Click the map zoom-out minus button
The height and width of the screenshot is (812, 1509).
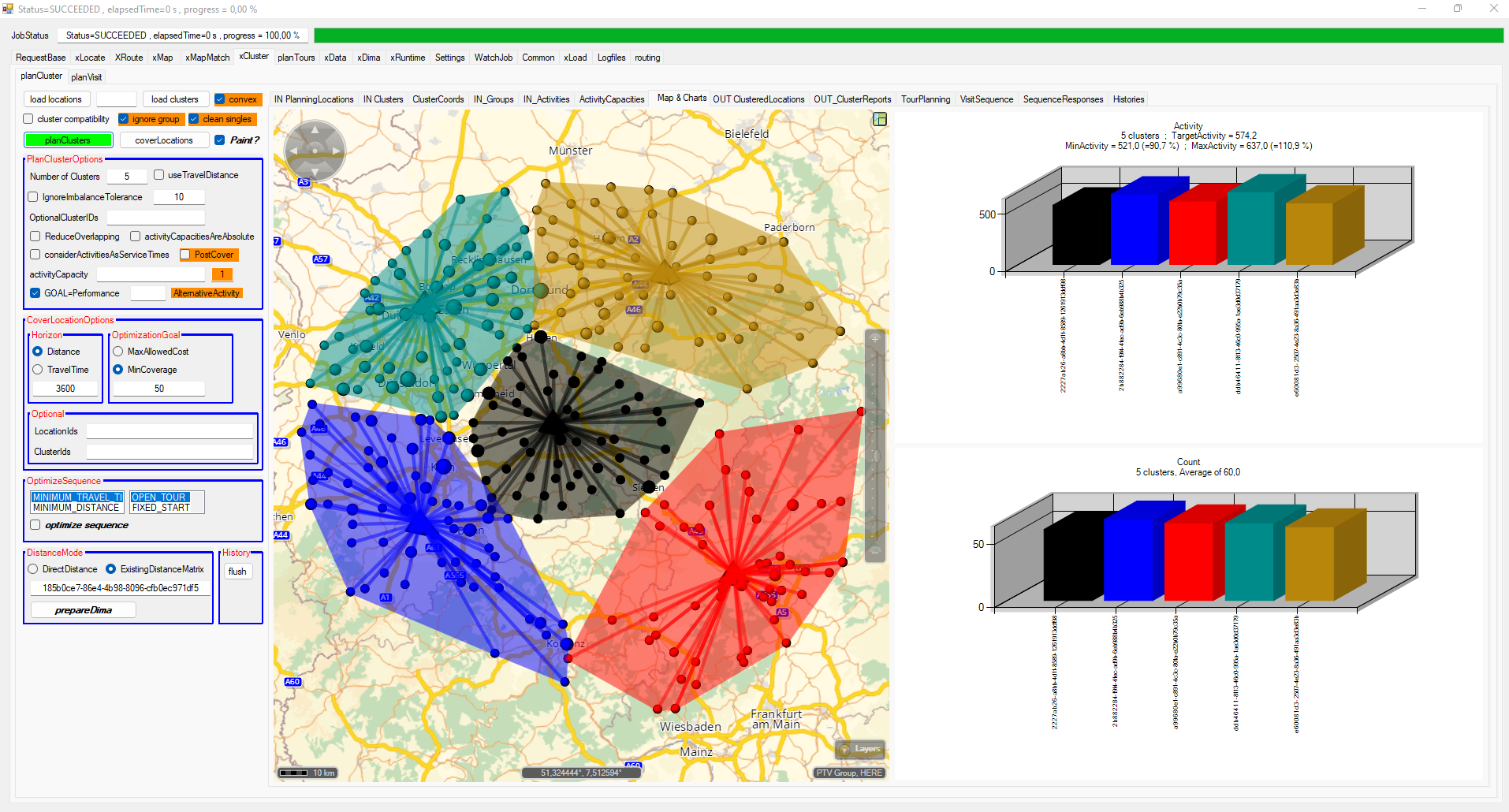(874, 552)
